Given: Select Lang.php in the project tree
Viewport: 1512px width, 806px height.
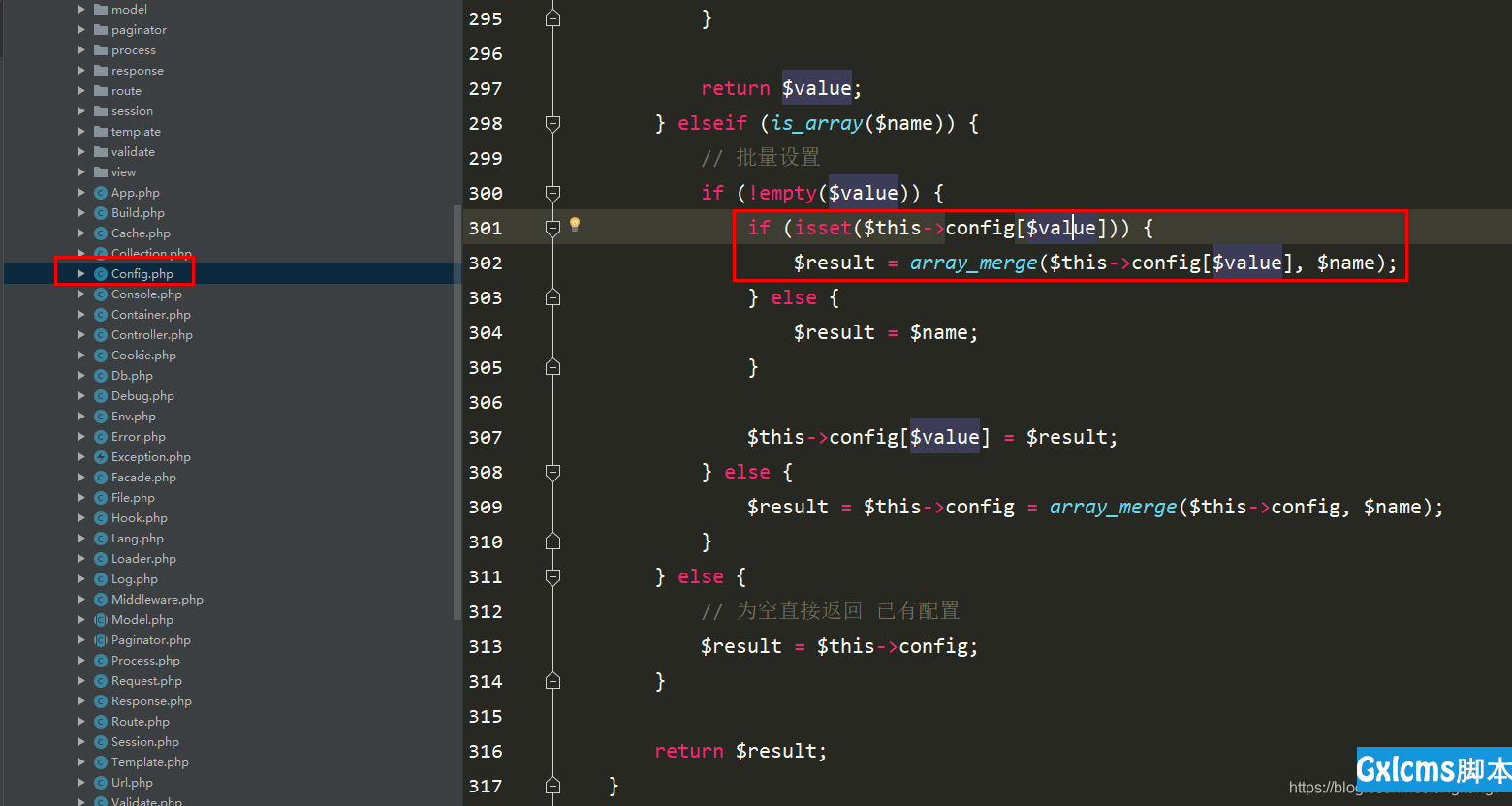Looking at the screenshot, I should (x=138, y=539).
